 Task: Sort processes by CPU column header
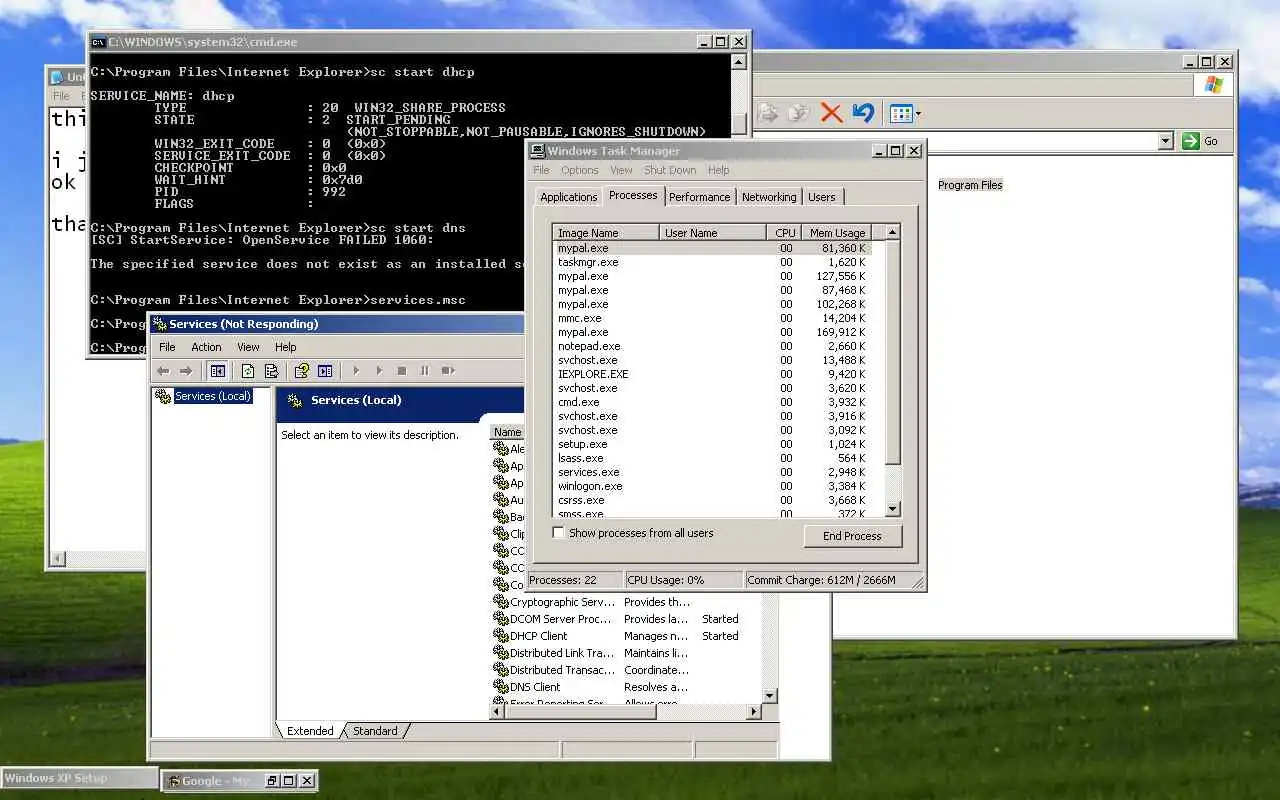click(x=785, y=233)
